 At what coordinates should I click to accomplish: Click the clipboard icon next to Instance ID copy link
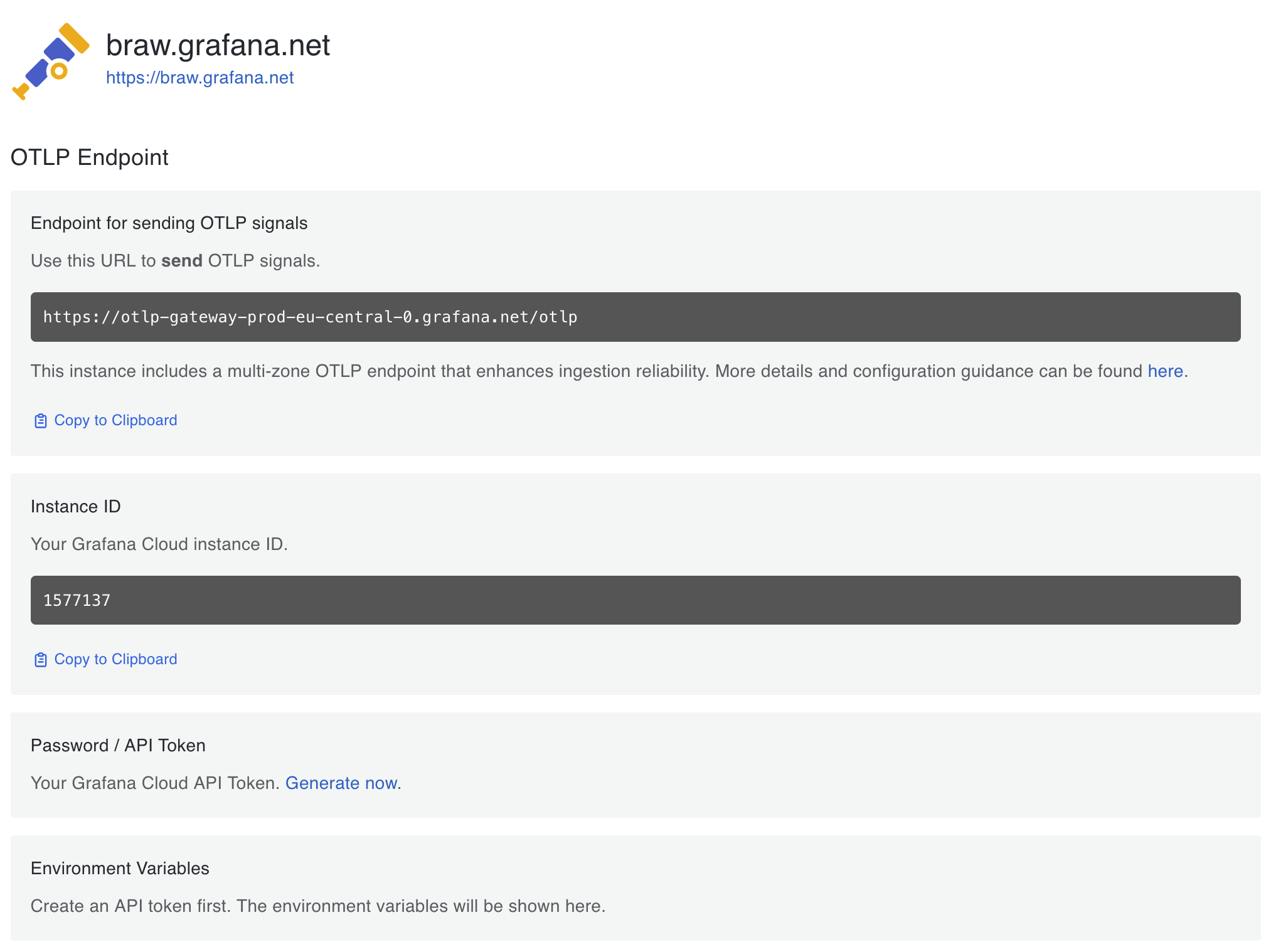[40, 659]
